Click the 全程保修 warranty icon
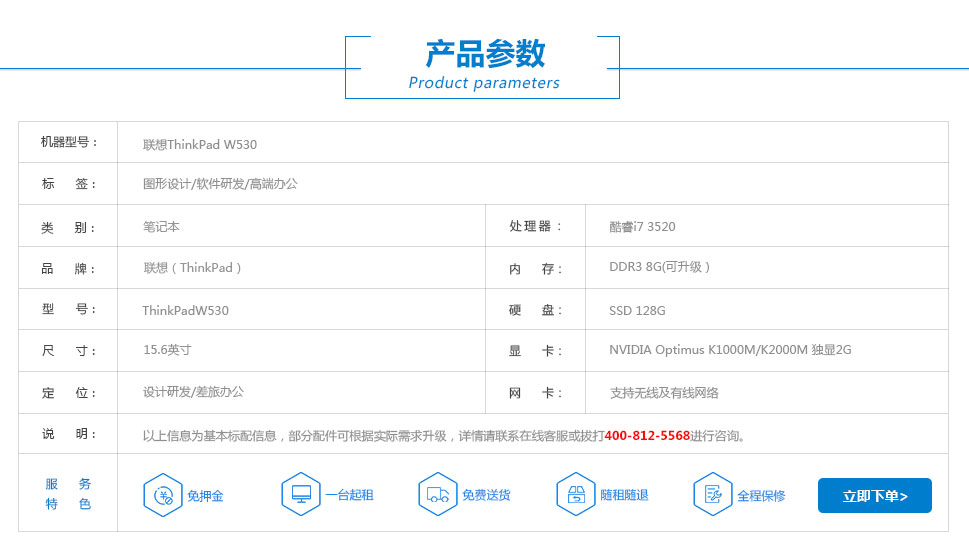 [713, 494]
